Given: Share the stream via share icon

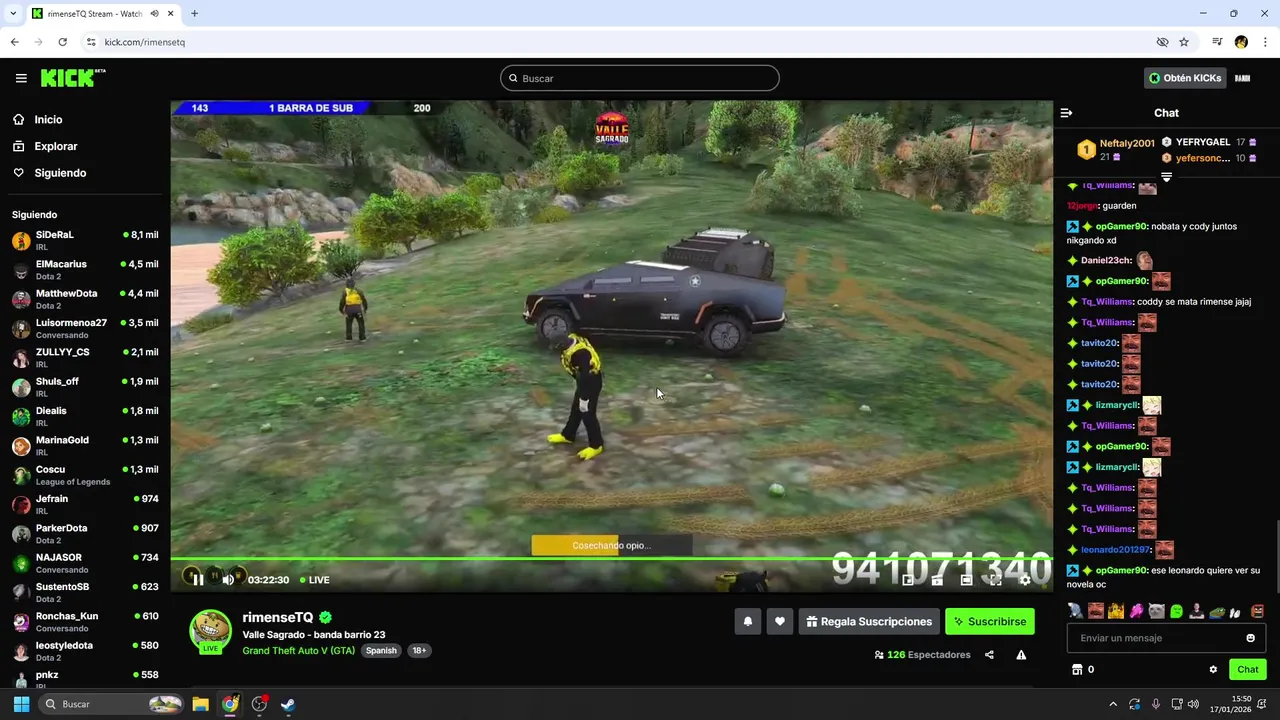Looking at the screenshot, I should pyautogui.click(x=989, y=655).
